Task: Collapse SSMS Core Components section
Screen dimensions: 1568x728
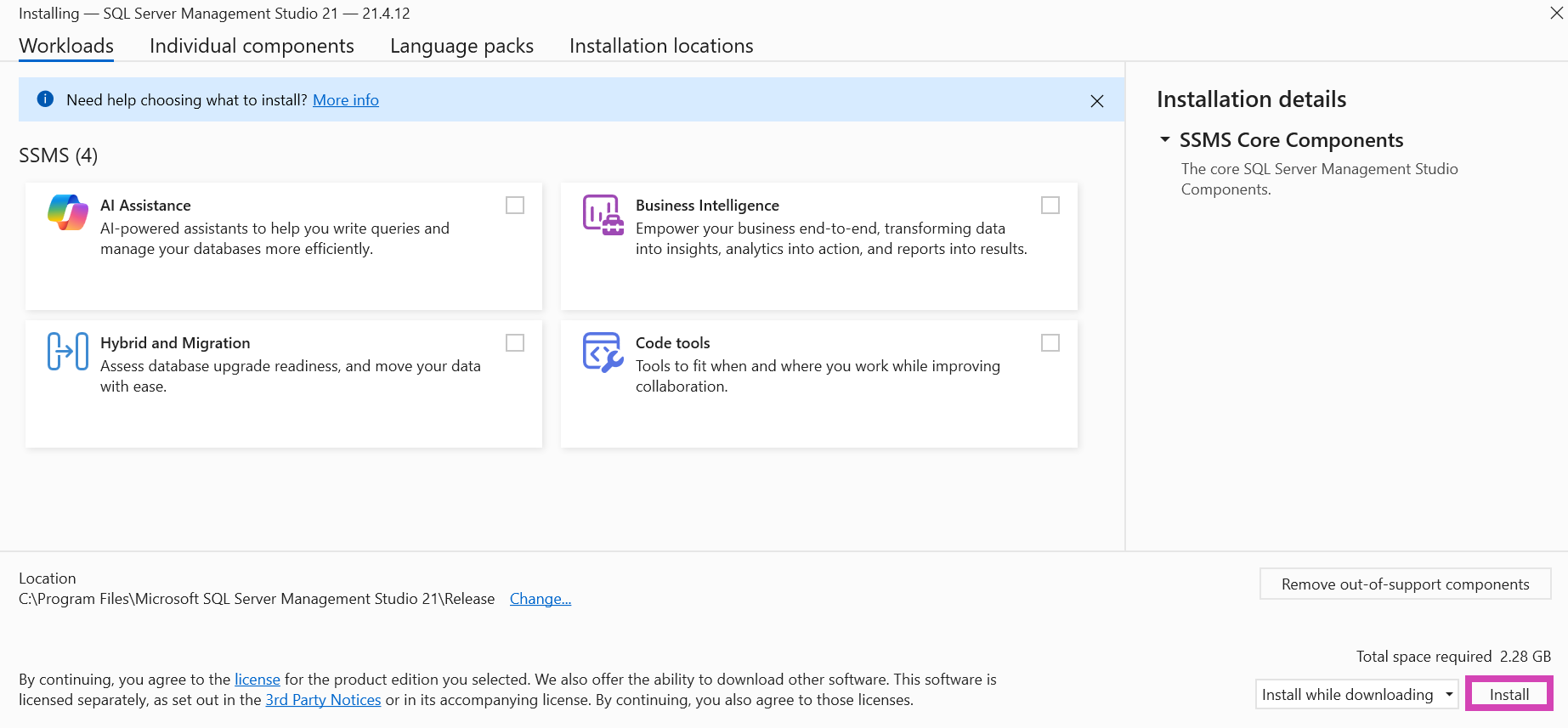Action: [x=1165, y=139]
